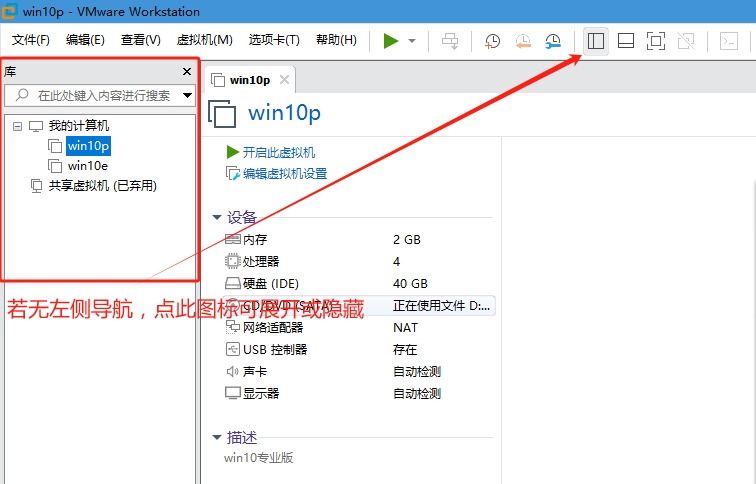Click the network adapter icon
Screen dimensions: 756x484
pyautogui.click(x=232, y=327)
